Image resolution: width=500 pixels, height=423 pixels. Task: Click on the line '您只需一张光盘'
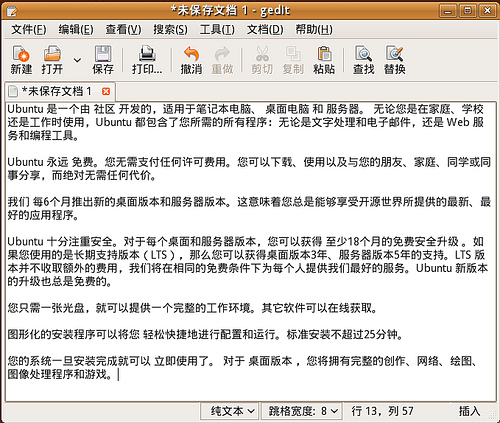point(192,308)
